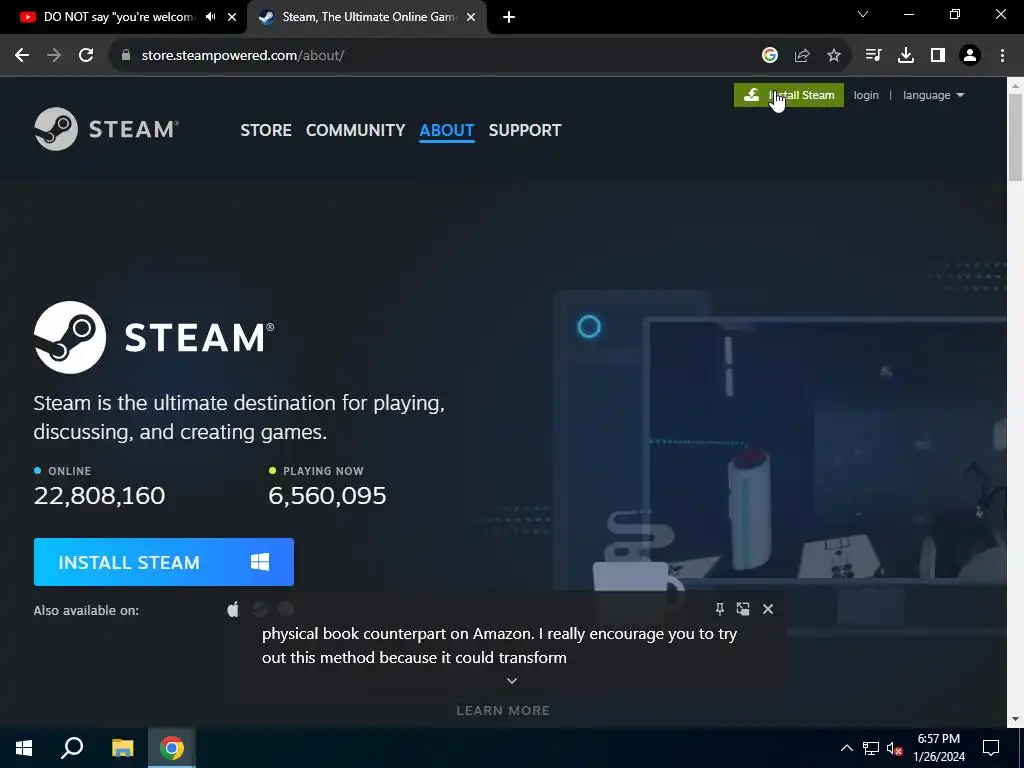
Task: Select the Steam Ultimate Online Game tab
Action: tap(368, 17)
